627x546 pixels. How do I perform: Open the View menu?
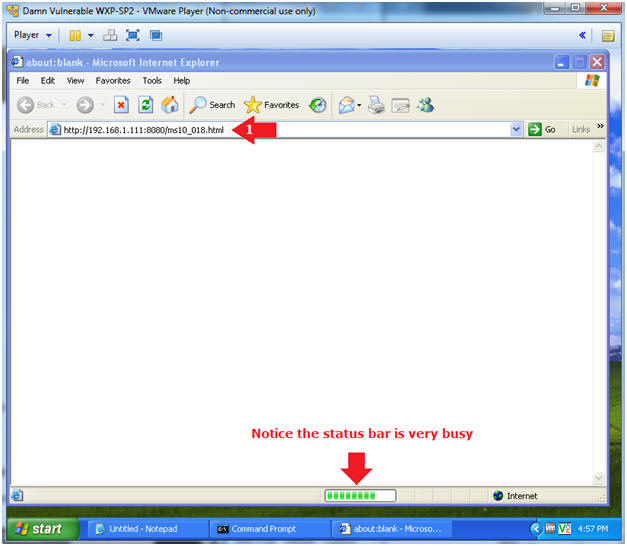(75, 81)
